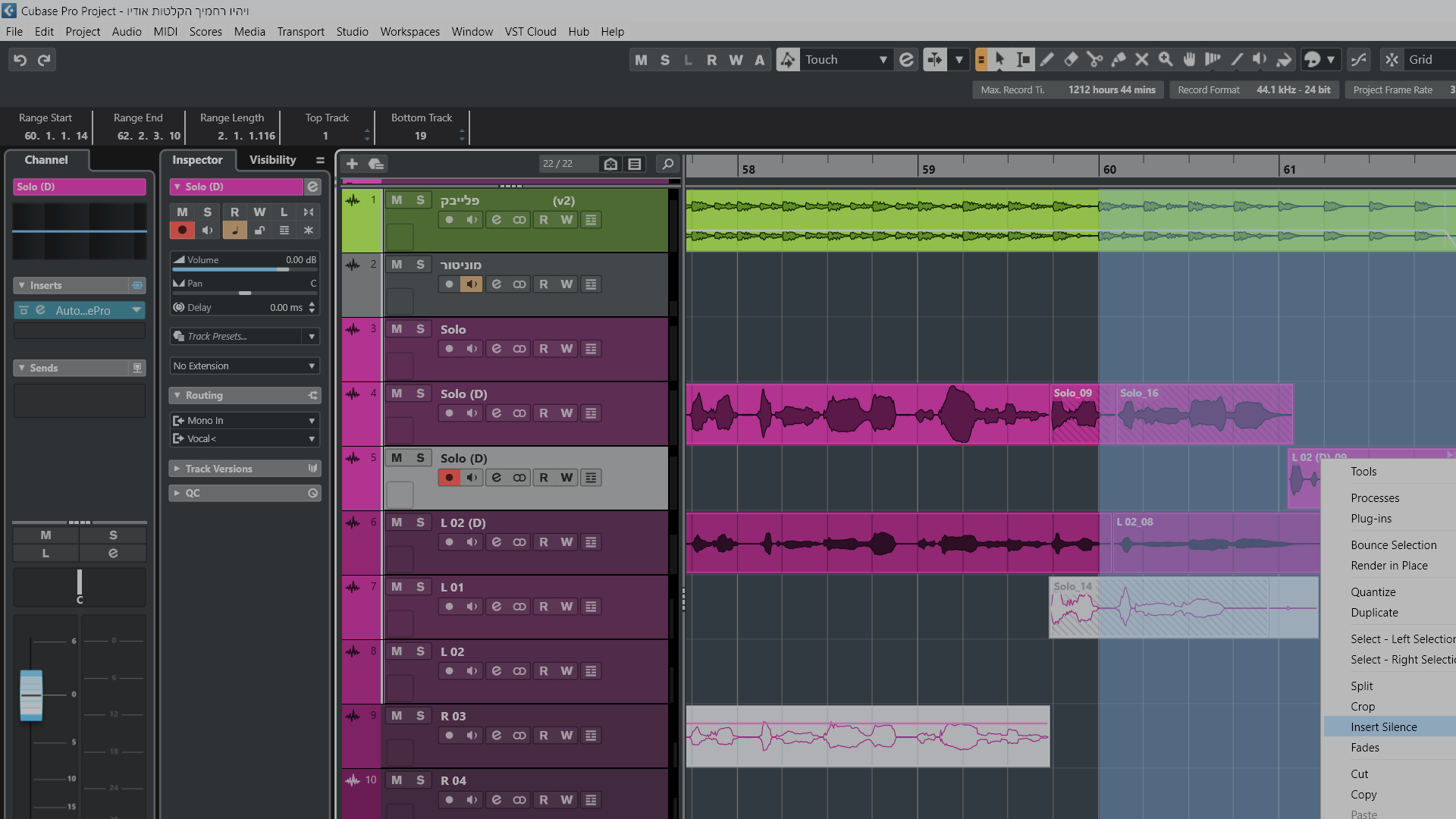Image resolution: width=1456 pixels, height=819 pixels.
Task: Click the Undo arrow icon
Action: (x=20, y=59)
